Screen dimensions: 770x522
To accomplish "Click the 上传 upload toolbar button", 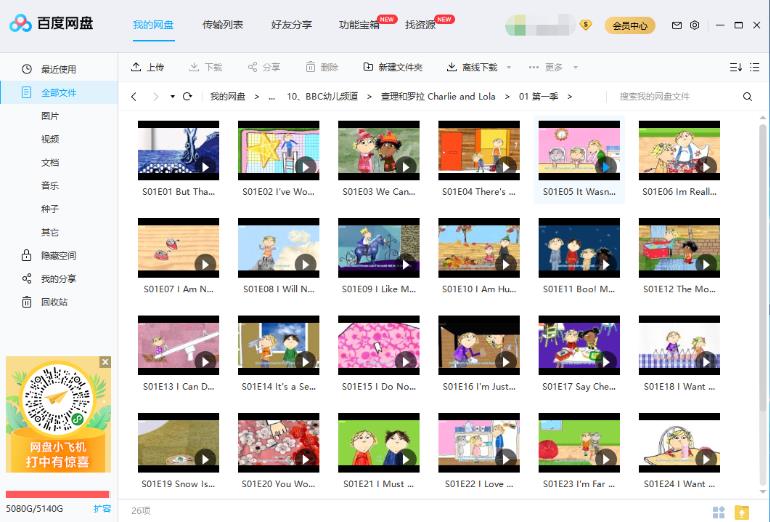I will 147,67.
